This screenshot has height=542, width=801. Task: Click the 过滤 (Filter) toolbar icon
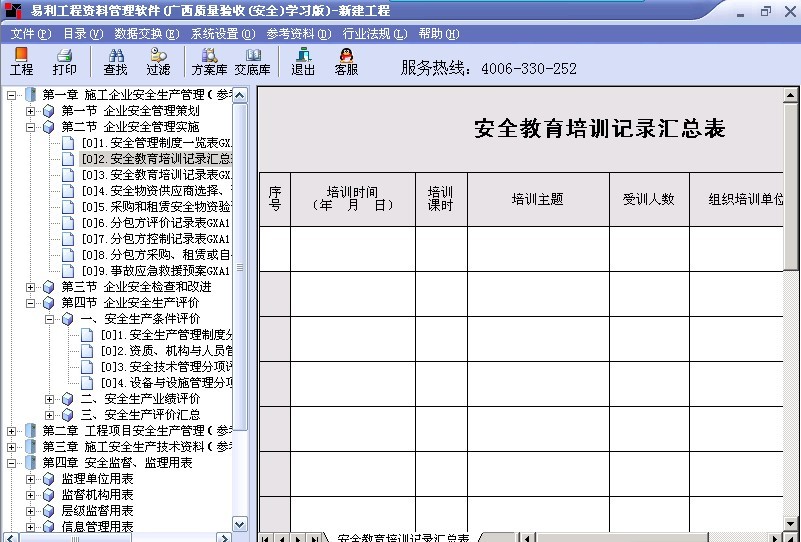158,61
